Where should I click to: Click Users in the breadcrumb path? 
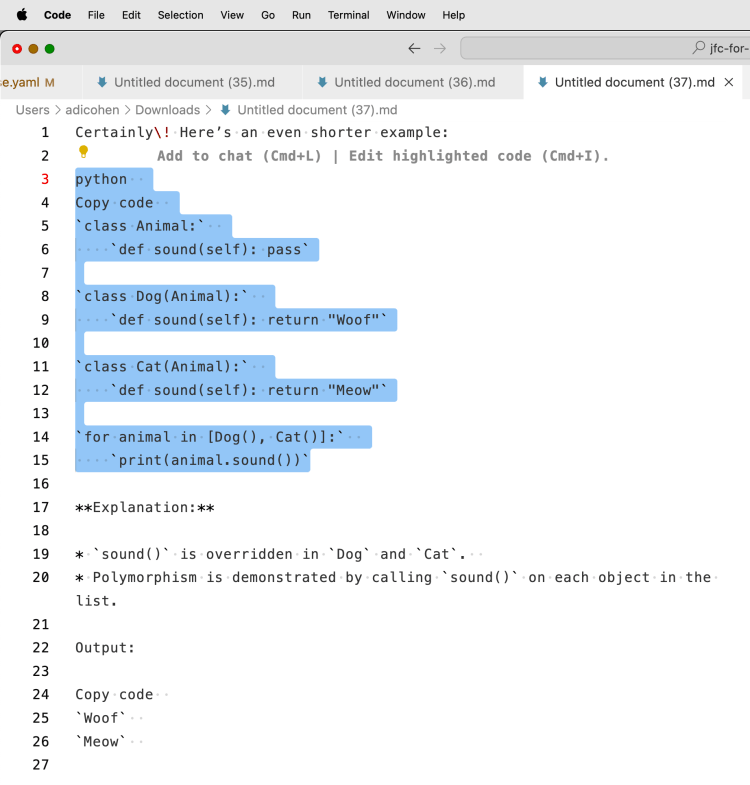33,110
